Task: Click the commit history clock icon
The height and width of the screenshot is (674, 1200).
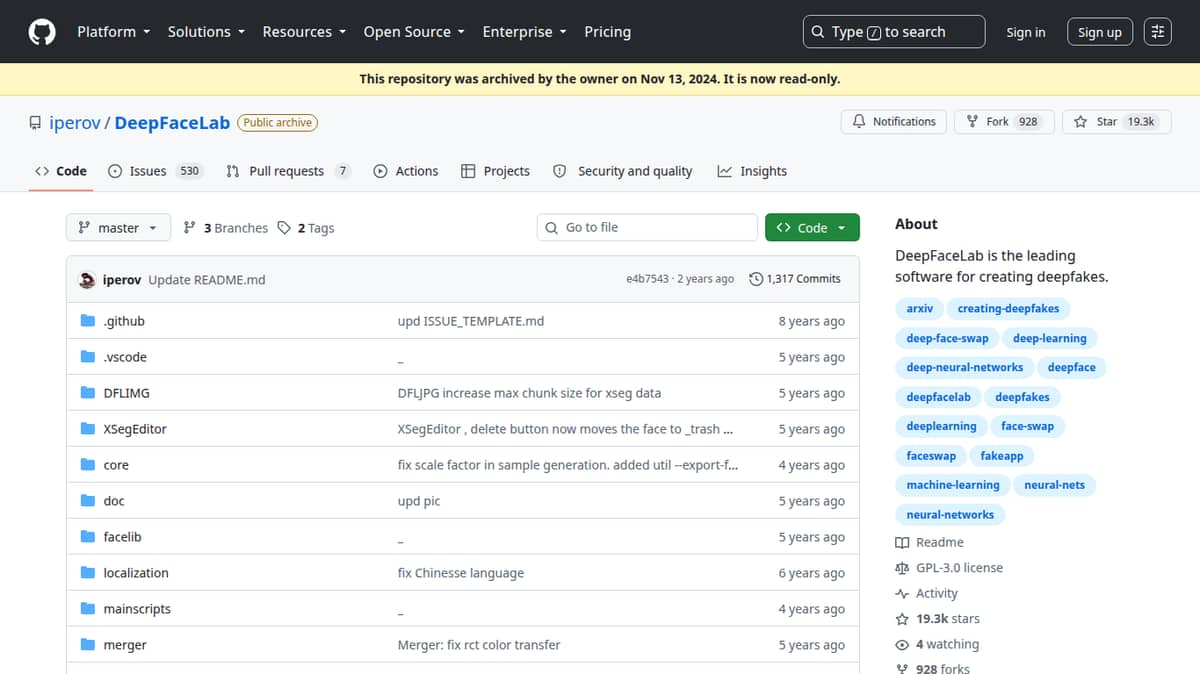Action: 756,279
